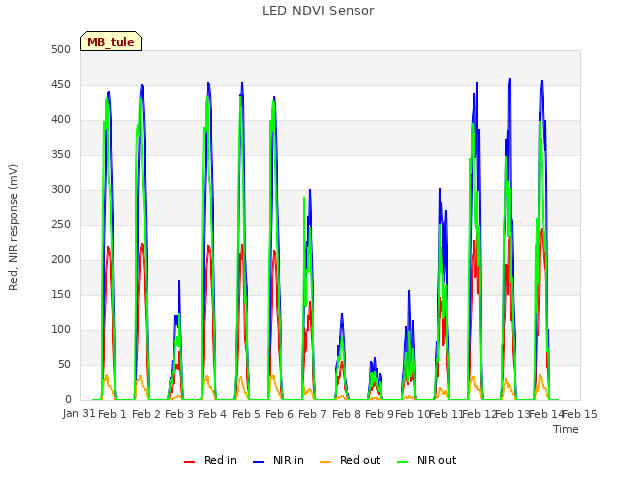Click the blue NIR in legend swatch
This screenshot has width=640, height=480.
[258, 462]
